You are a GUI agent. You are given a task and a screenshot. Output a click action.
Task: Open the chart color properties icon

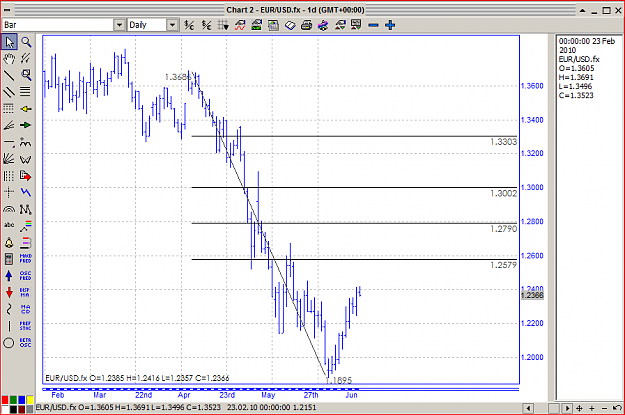273,25
